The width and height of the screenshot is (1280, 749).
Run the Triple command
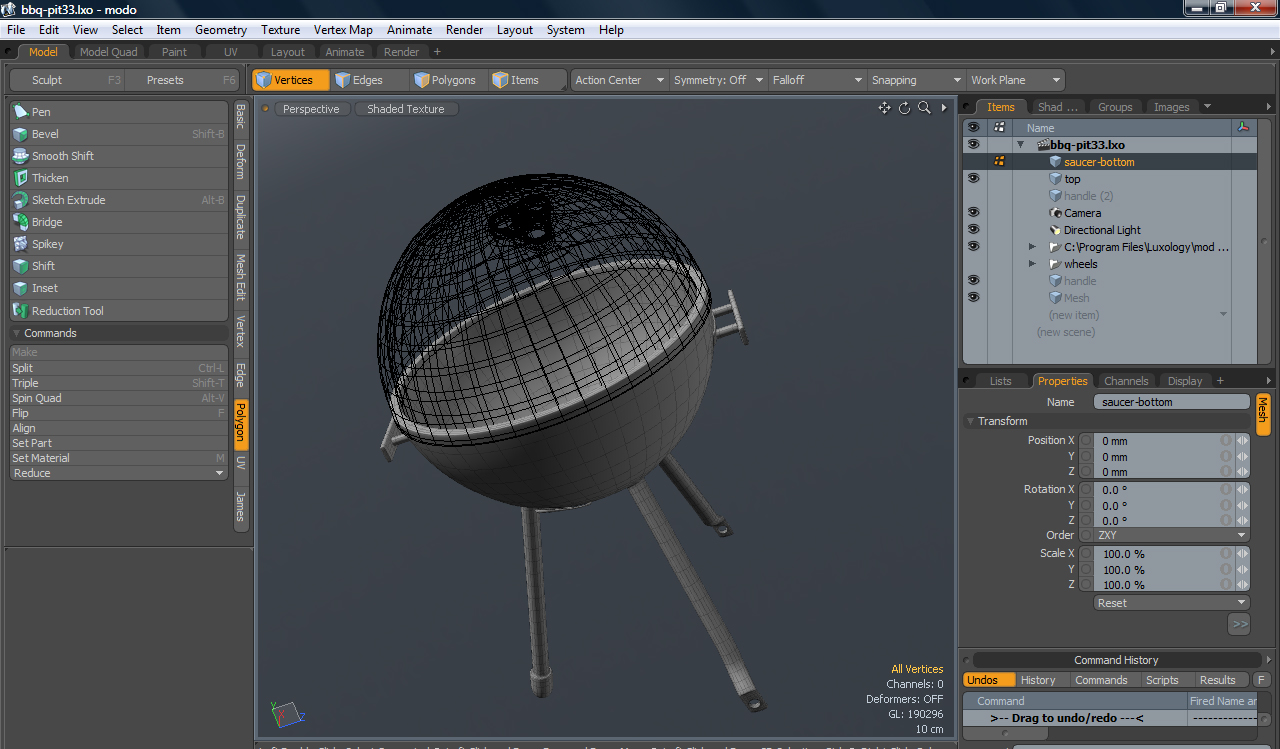click(x=119, y=383)
